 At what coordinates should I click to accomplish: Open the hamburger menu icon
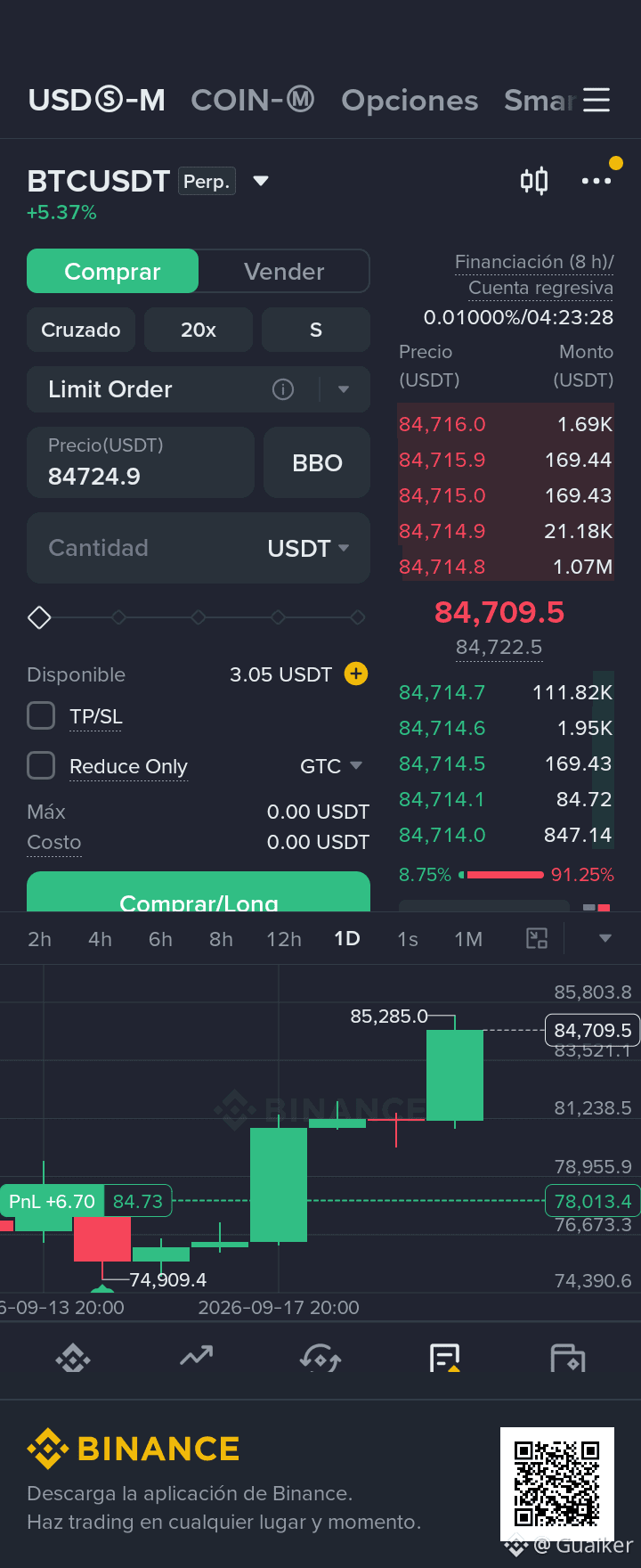596,100
